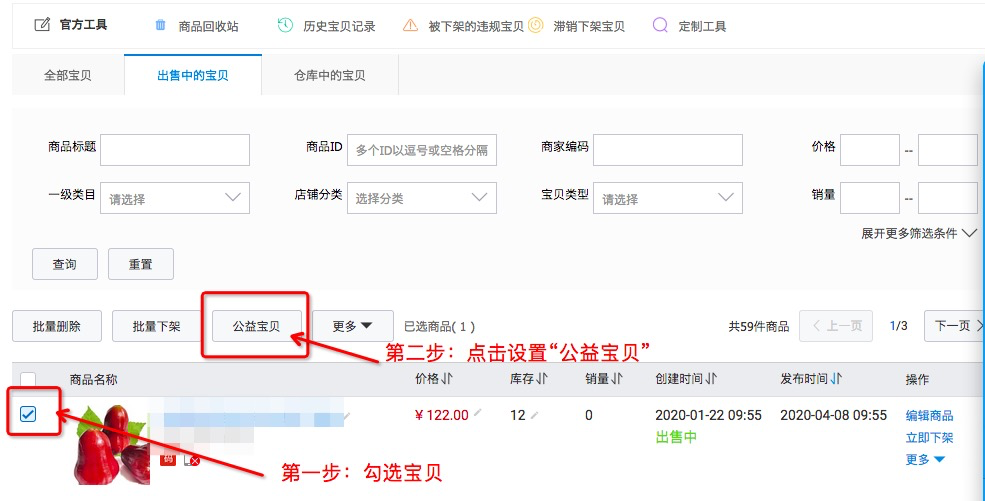Sort by 价格 column sort icon

click(x=449, y=379)
